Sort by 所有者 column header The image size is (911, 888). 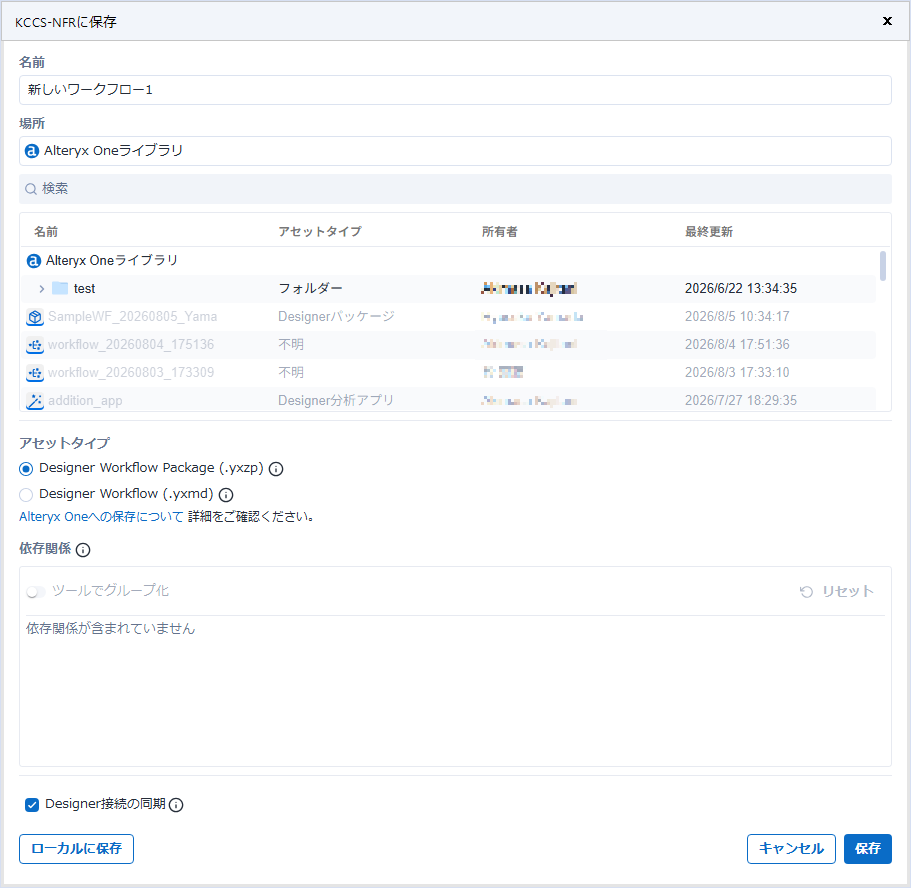pyautogui.click(x=500, y=232)
